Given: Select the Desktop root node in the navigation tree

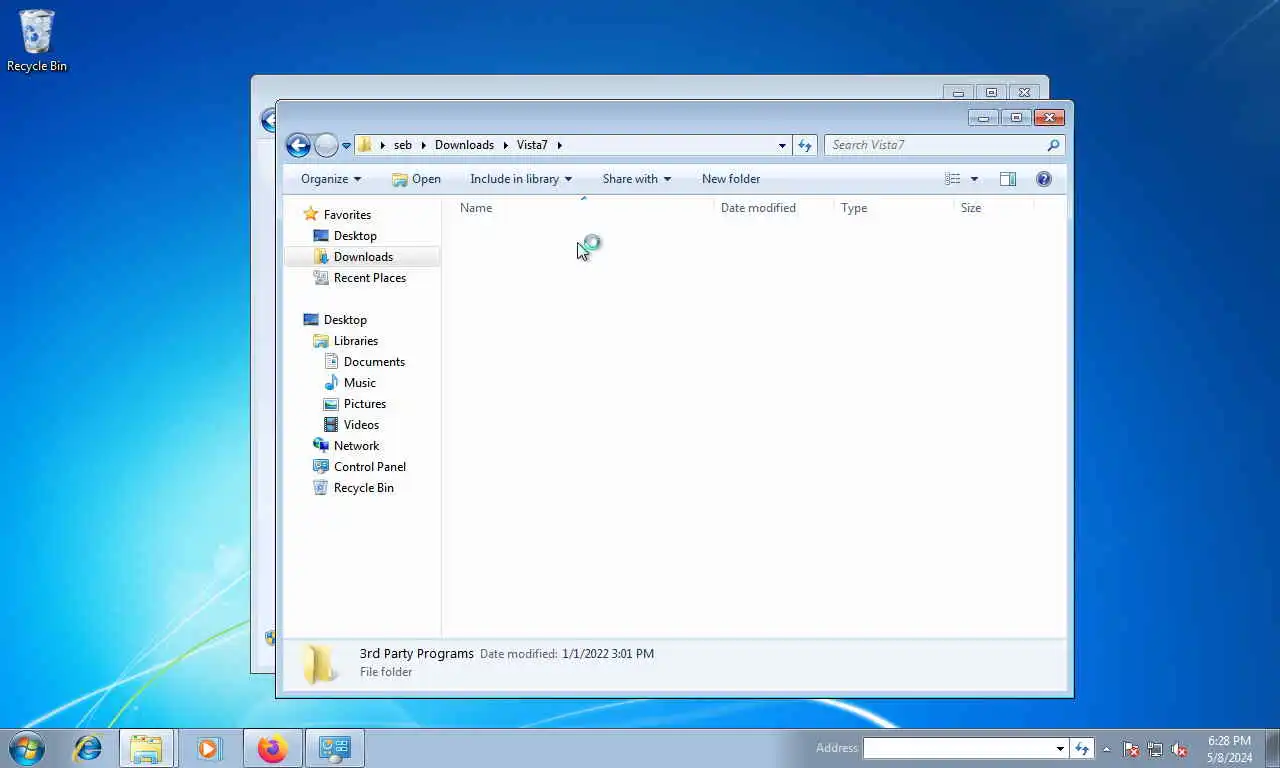Looking at the screenshot, I should click(345, 320).
